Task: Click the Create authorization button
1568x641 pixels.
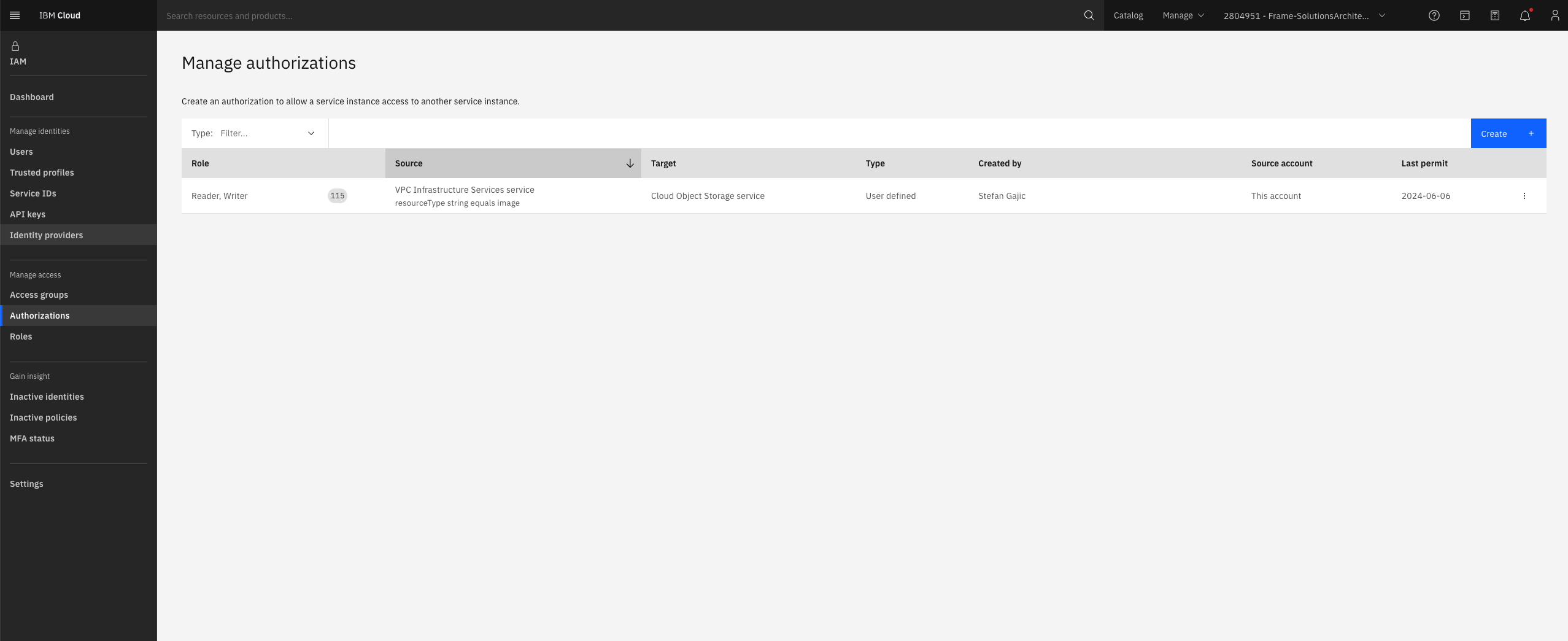Action: pos(1507,133)
